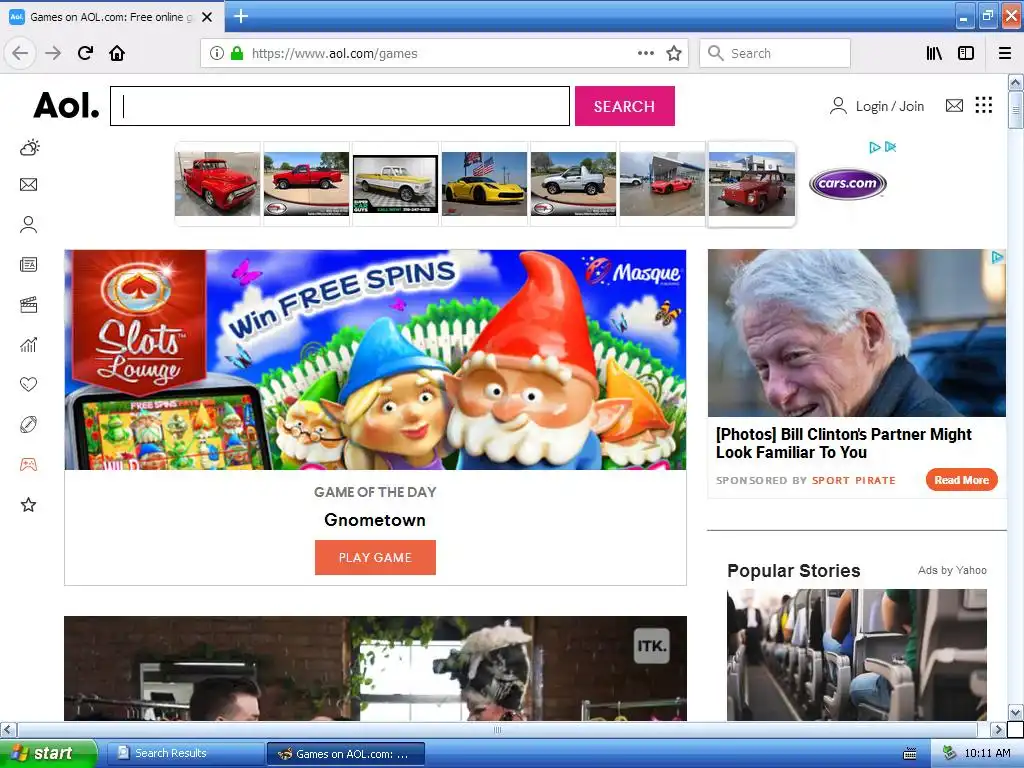Open the Lifestyle heart sidebar icon
This screenshot has width=1024, height=768.
28,385
